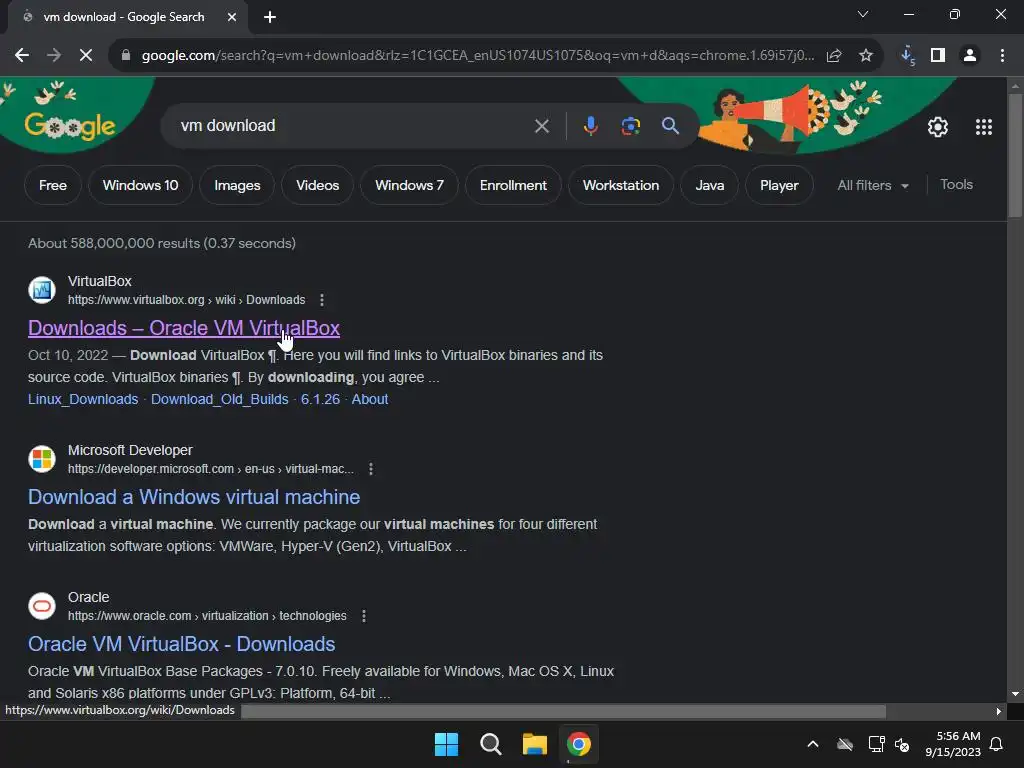Open the VirtualBox result three-dot options
The image size is (1024, 768).
[x=322, y=300]
